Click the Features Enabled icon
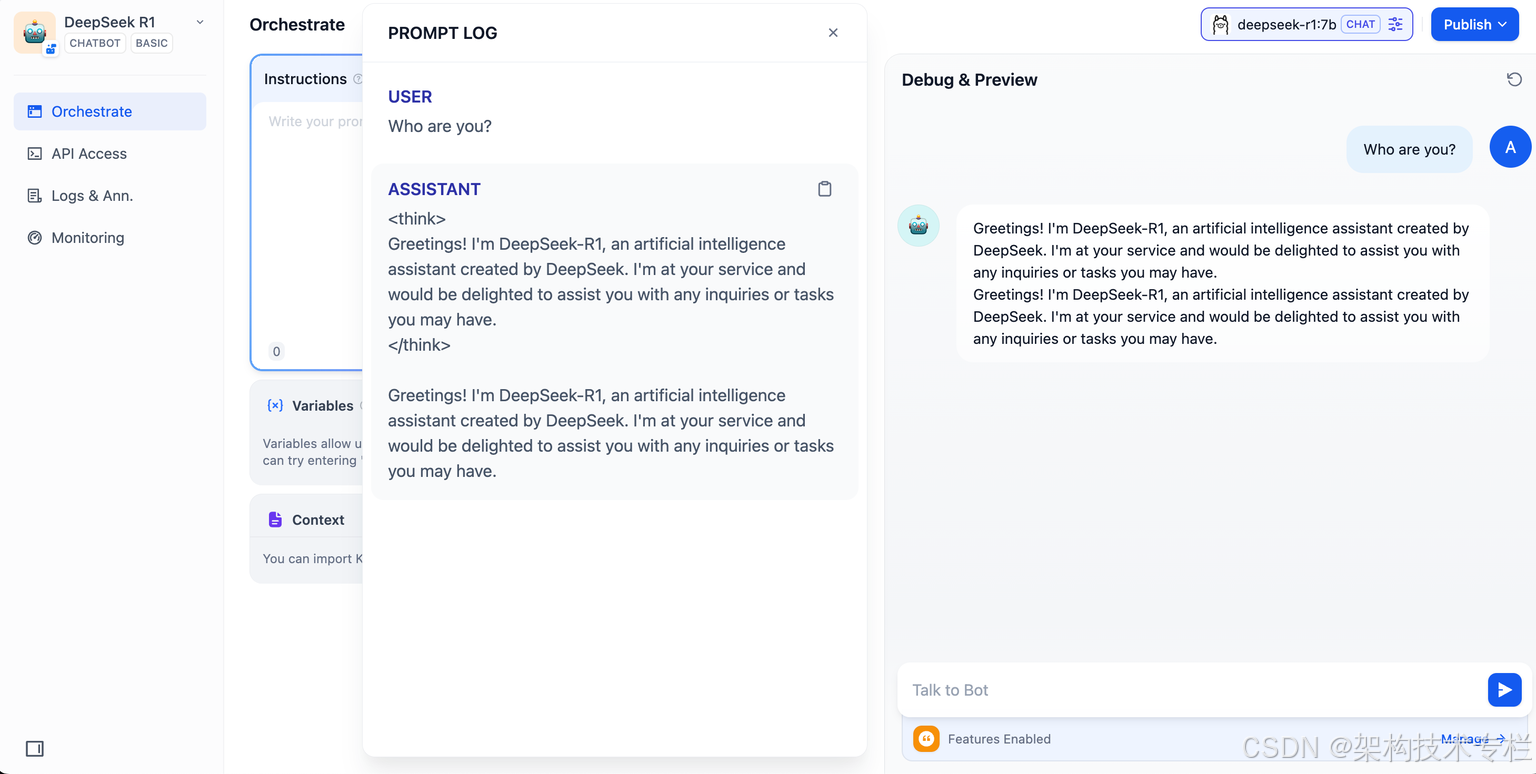Image resolution: width=1536 pixels, height=774 pixels. (926, 739)
